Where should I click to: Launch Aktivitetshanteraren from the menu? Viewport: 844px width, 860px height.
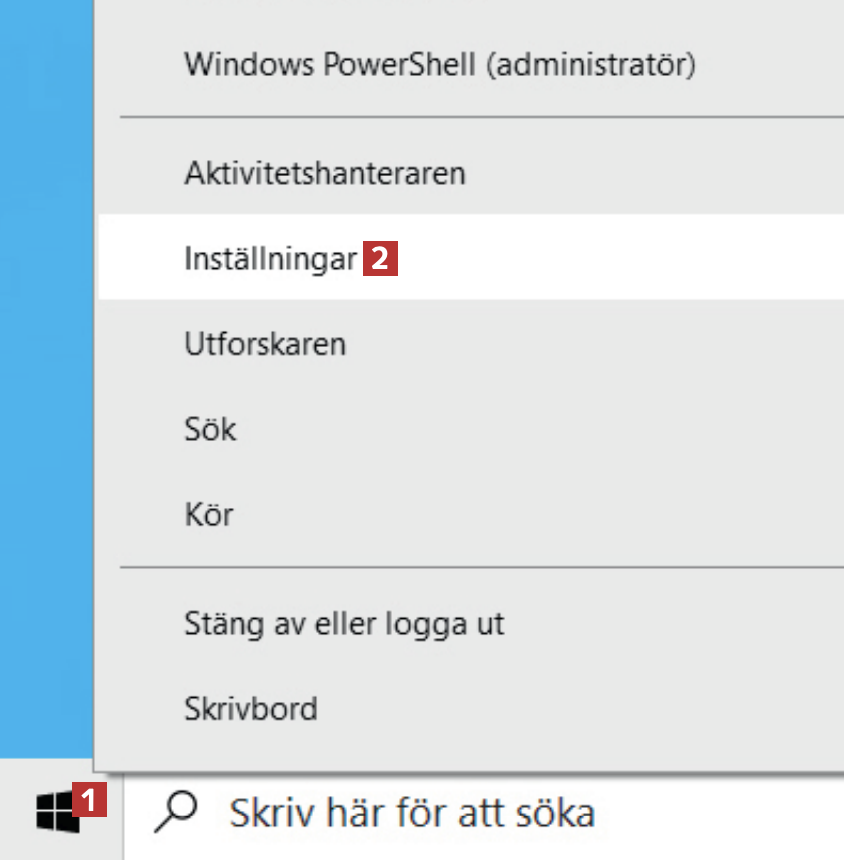[x=325, y=174]
